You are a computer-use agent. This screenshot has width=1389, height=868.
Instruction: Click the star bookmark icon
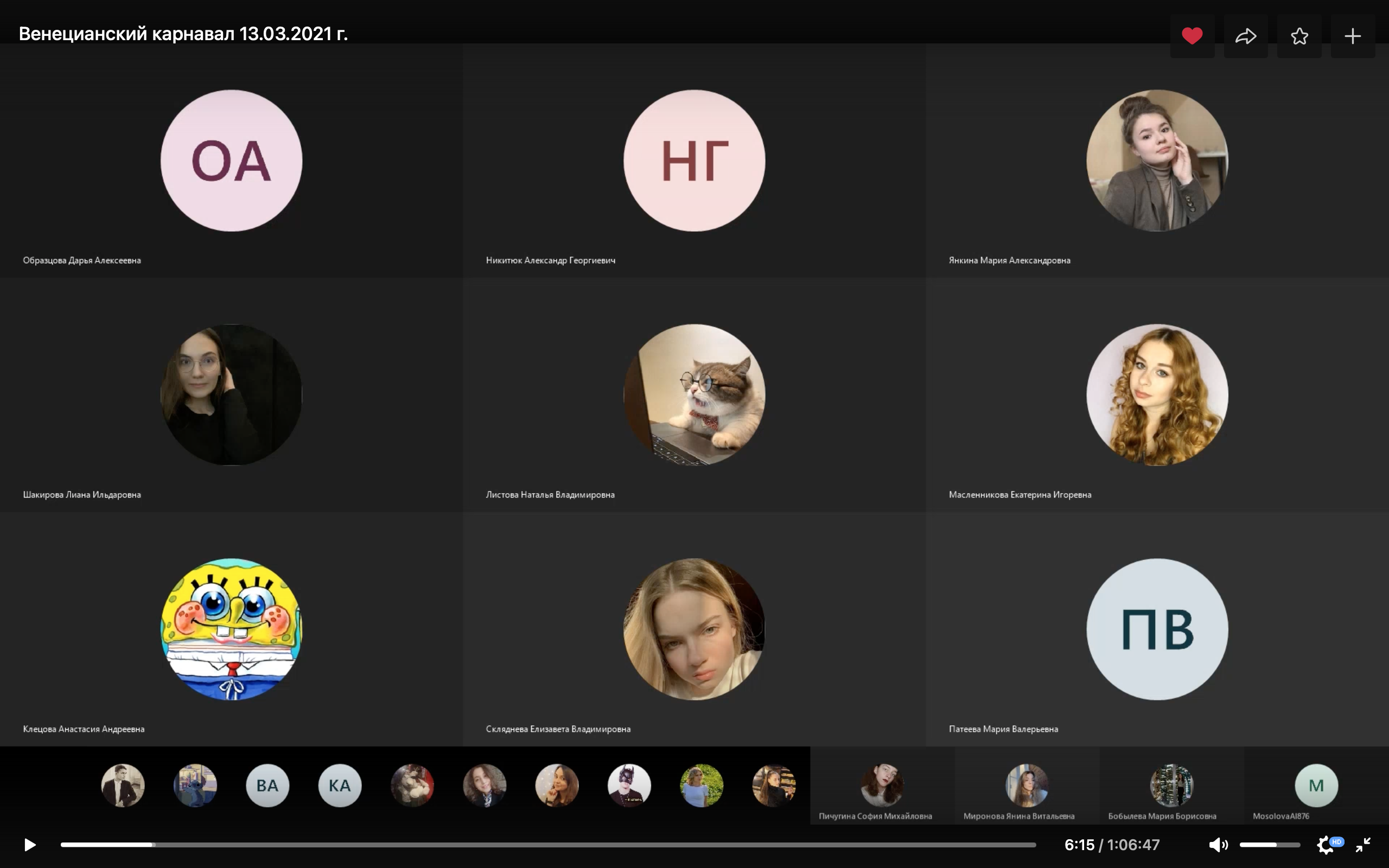click(1299, 36)
